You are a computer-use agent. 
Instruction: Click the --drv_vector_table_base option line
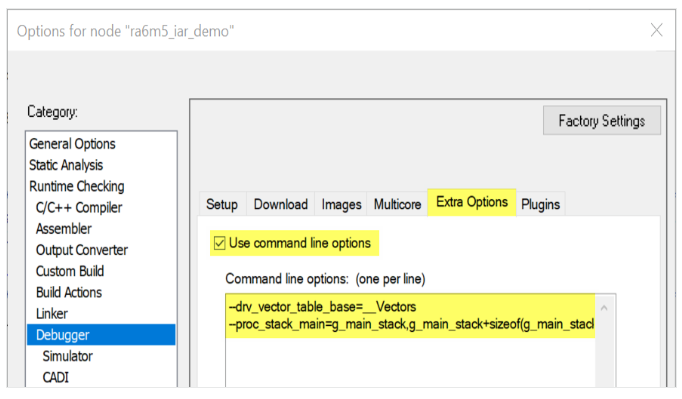click(322, 307)
